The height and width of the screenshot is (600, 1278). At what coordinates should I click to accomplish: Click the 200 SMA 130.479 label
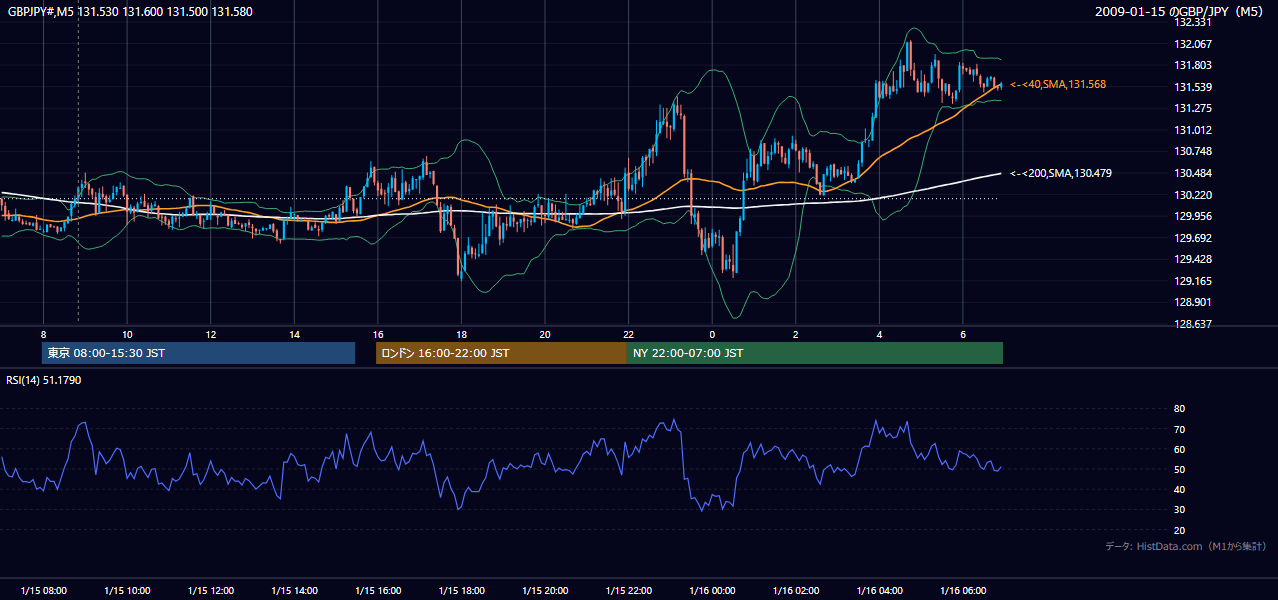[x=1061, y=173]
